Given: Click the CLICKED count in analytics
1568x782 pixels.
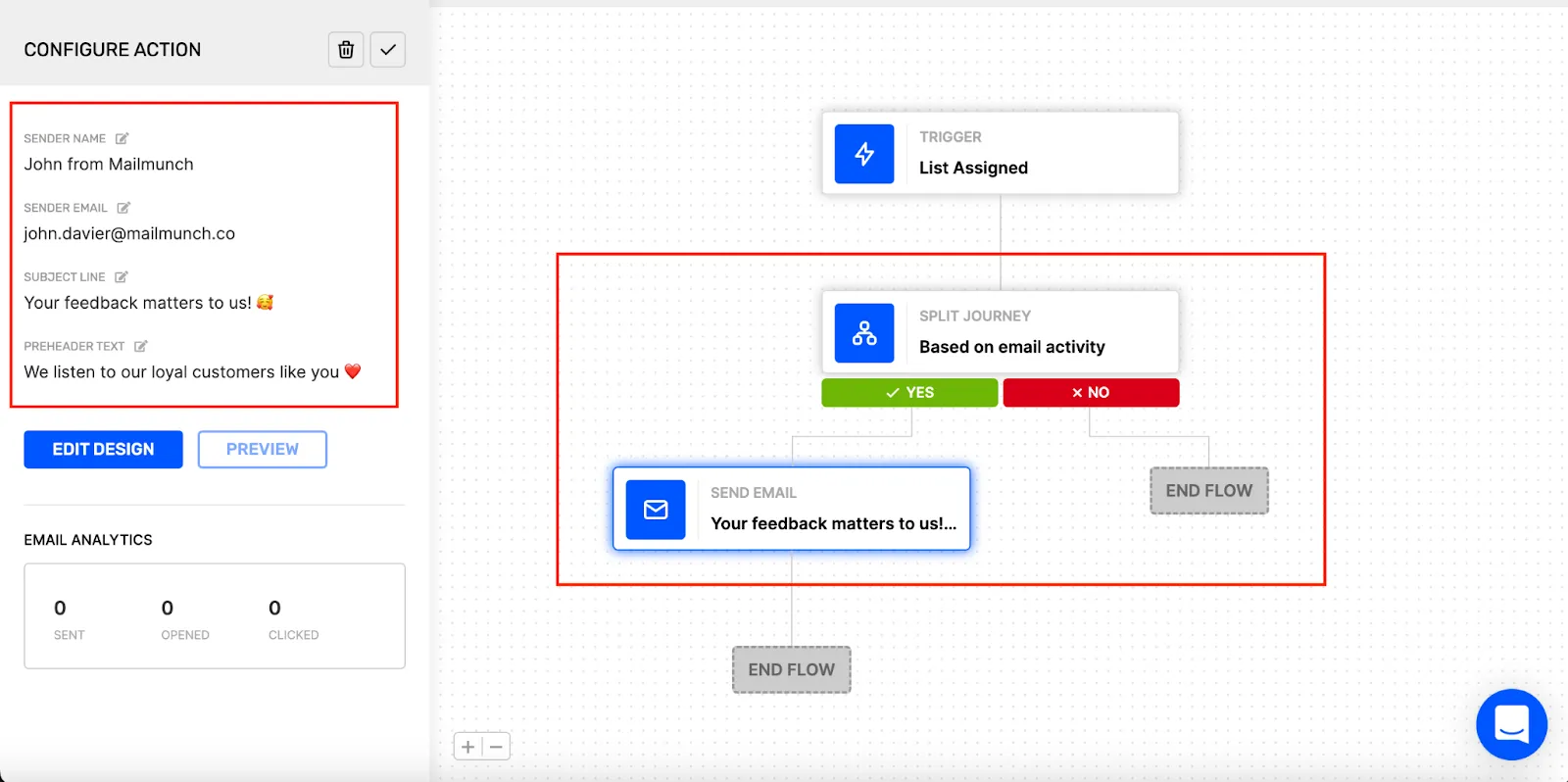Looking at the screenshot, I should tap(274, 608).
